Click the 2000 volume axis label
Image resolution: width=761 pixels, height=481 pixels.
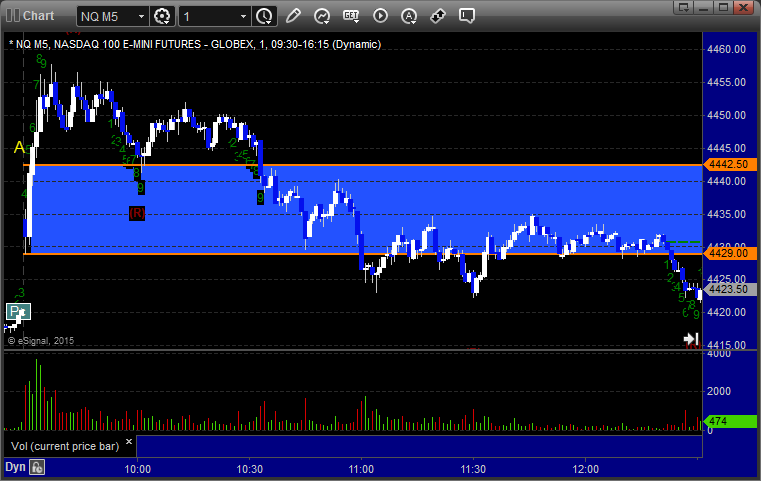tap(719, 391)
